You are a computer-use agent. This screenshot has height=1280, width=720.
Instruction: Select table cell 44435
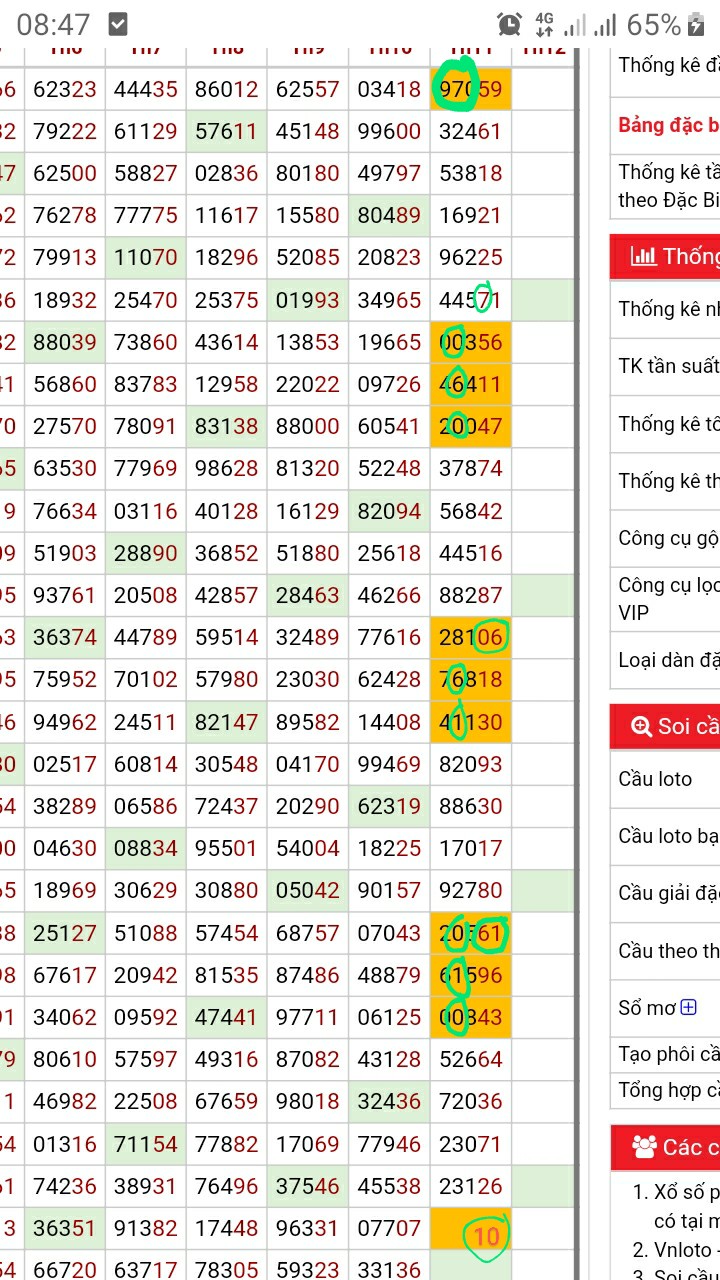[146, 89]
